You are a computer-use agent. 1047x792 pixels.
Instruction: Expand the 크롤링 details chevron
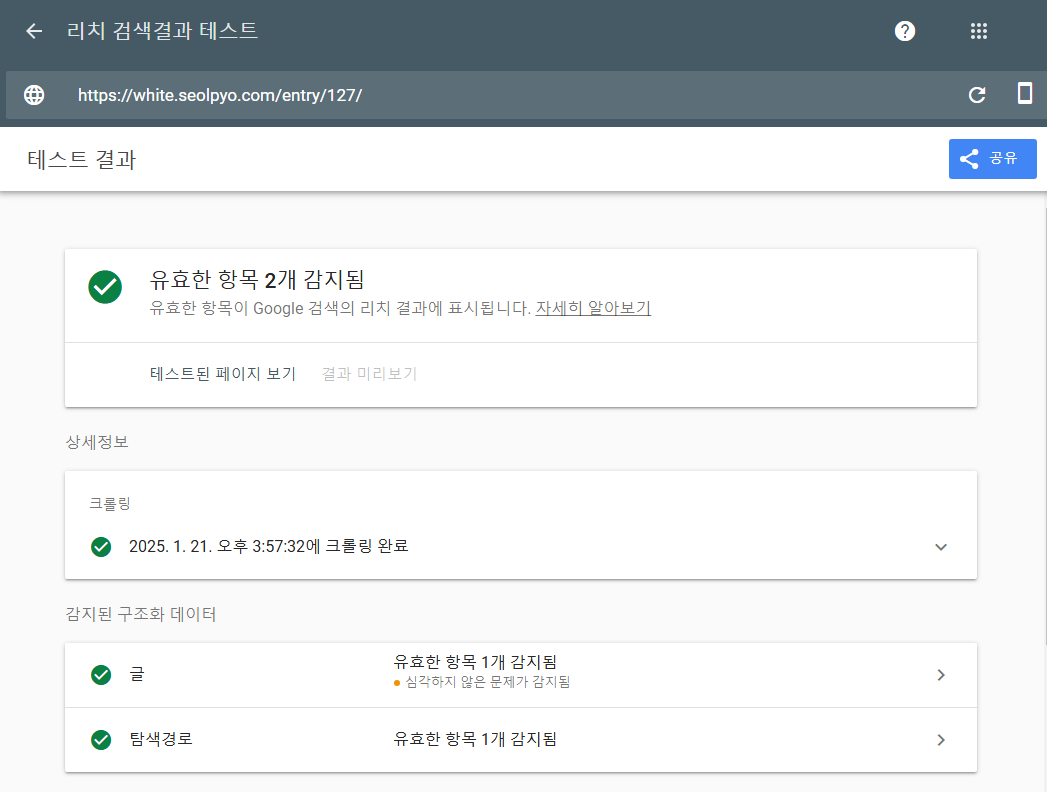[941, 547]
